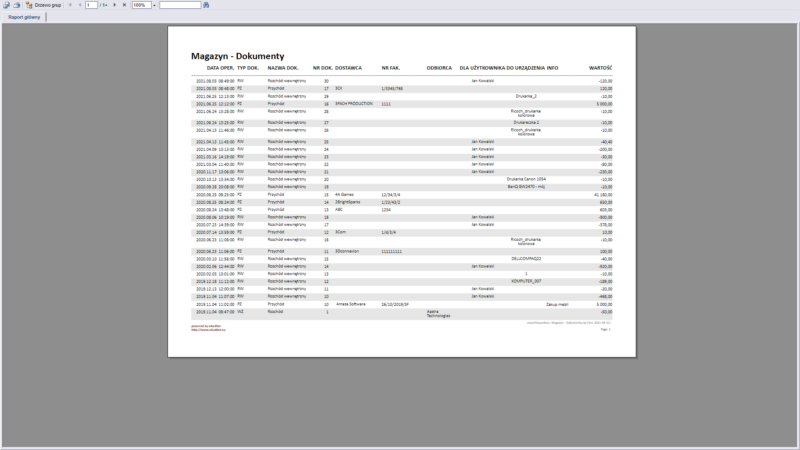The height and width of the screenshot is (450, 800).
Task: Click the Magazyn - Dokumenty title
Action: [x=238, y=56]
